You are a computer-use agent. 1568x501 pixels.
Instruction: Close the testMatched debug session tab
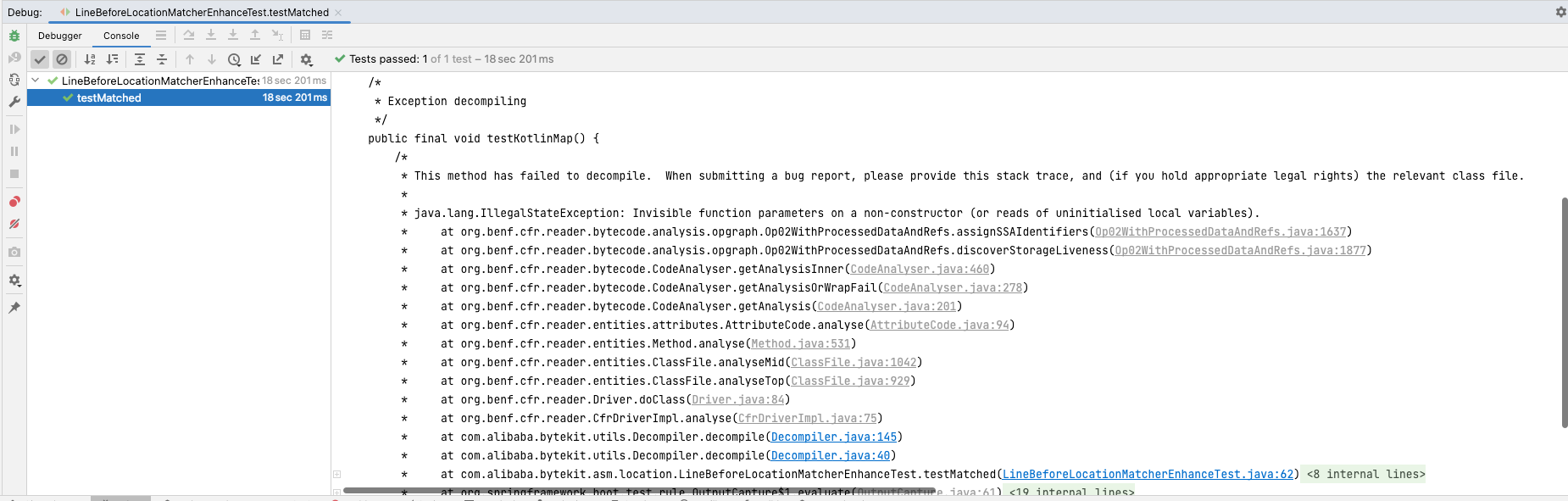(x=338, y=12)
